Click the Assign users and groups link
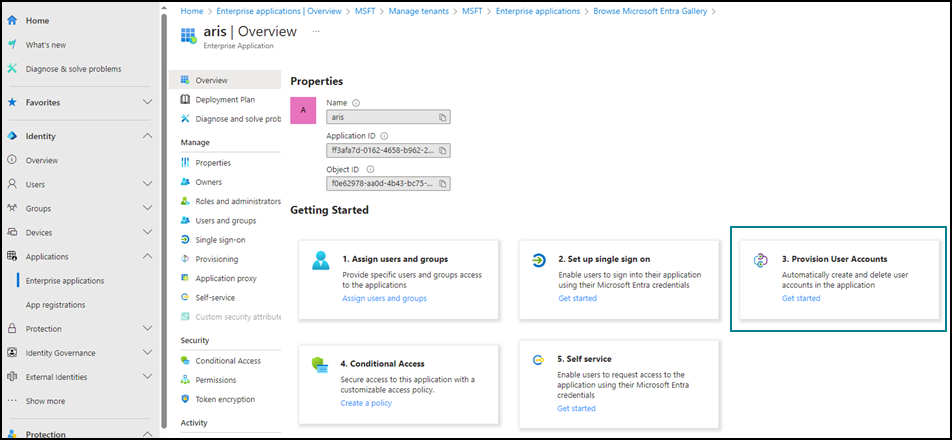This screenshot has height=440, width=952. pos(384,298)
